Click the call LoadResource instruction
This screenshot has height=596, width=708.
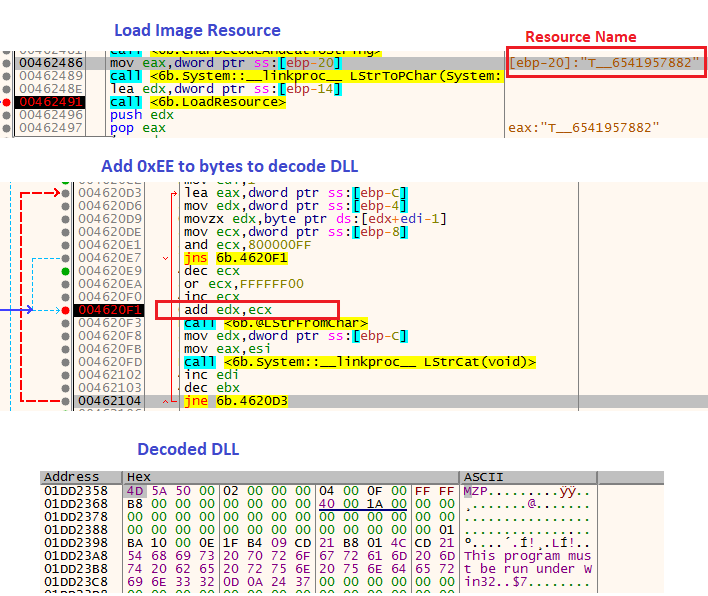point(198,102)
